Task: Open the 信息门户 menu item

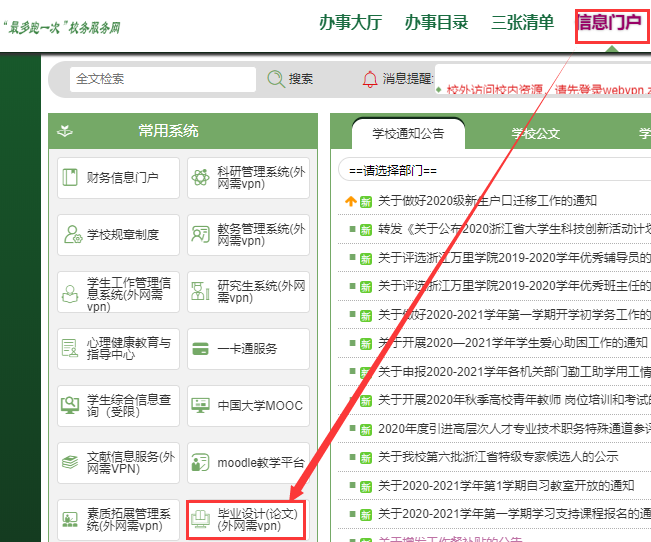Action: click(x=609, y=22)
